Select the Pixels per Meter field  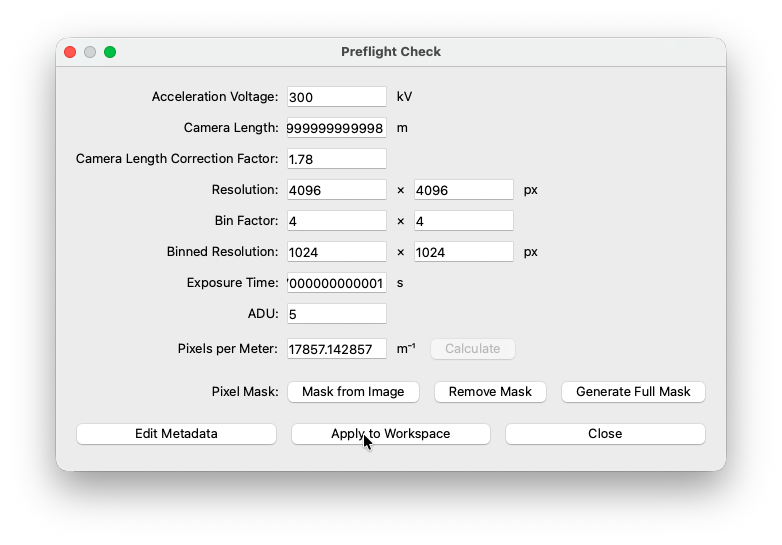(x=337, y=349)
